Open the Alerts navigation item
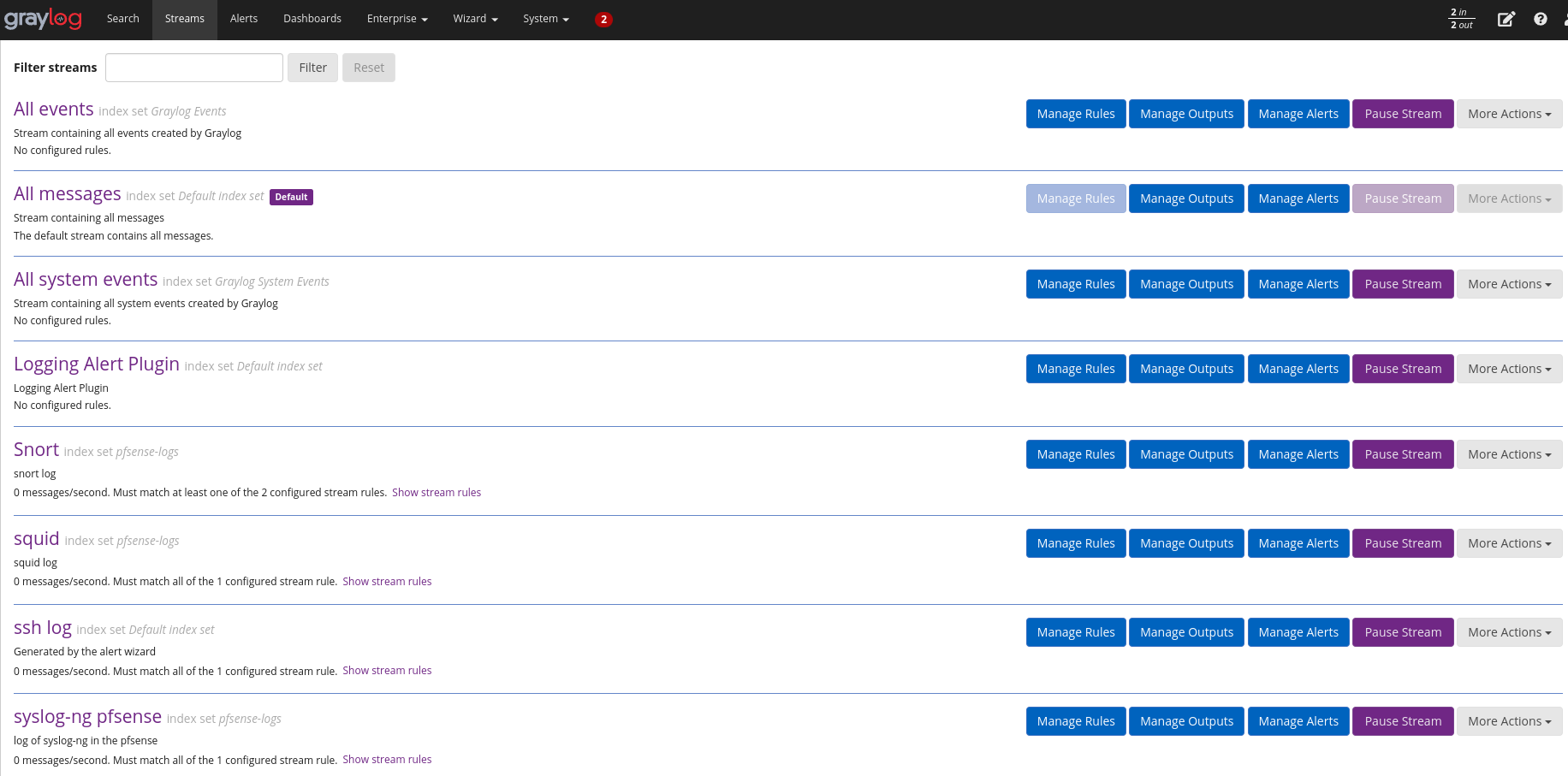 point(244,19)
